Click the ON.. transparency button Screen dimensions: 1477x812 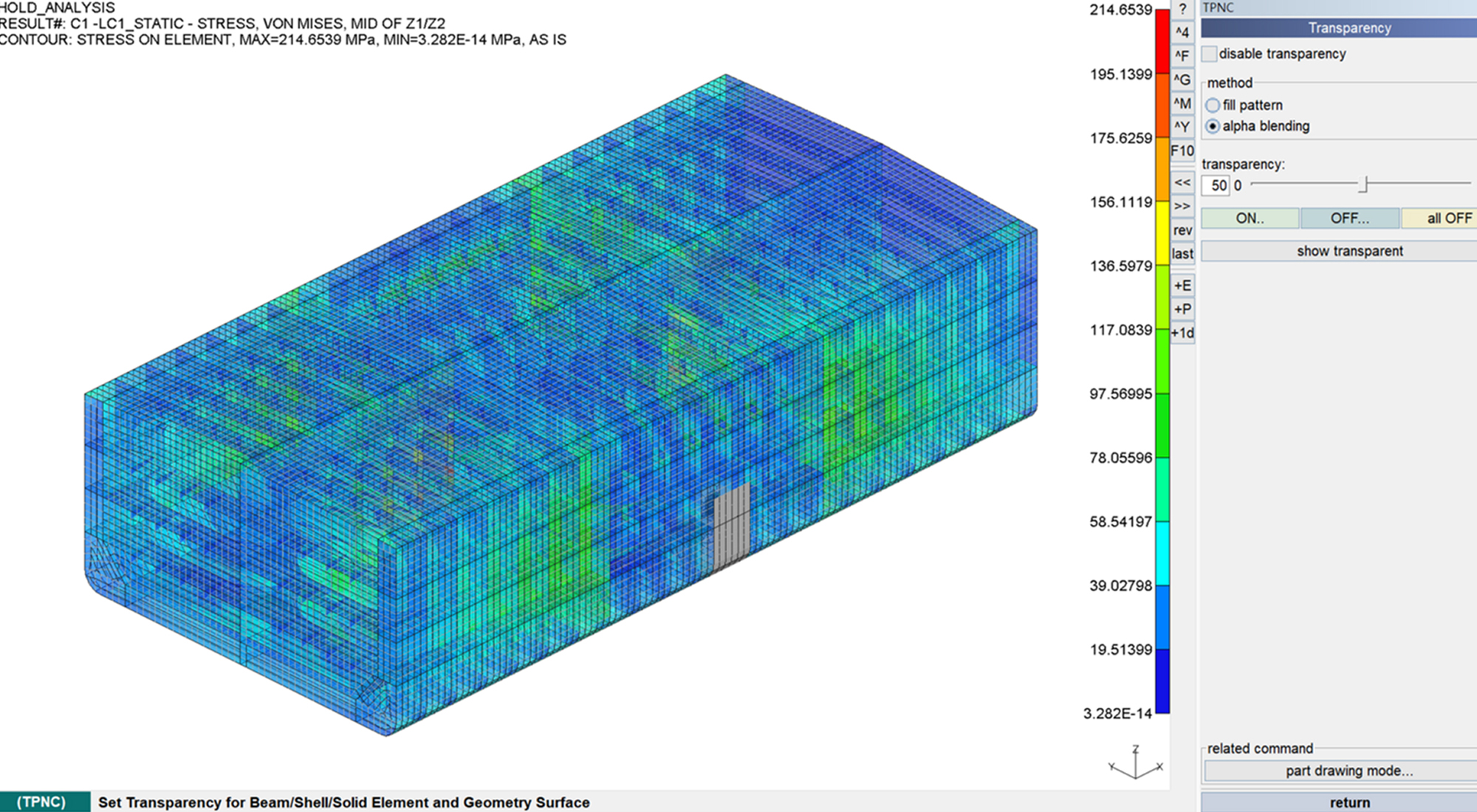click(1250, 219)
